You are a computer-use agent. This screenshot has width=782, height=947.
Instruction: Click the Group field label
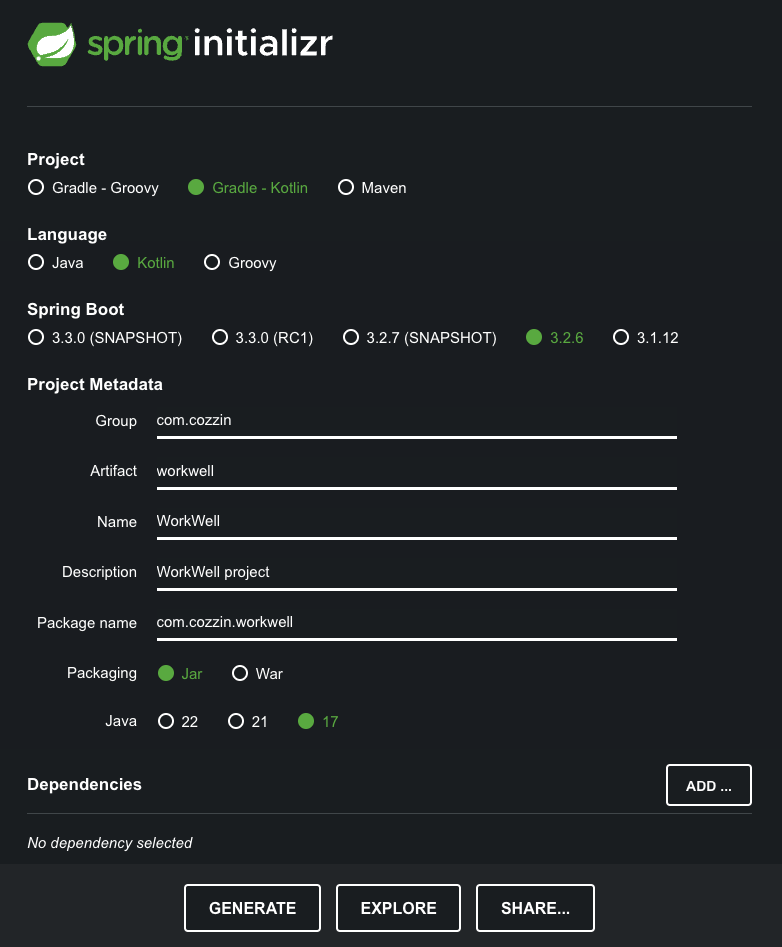point(116,421)
